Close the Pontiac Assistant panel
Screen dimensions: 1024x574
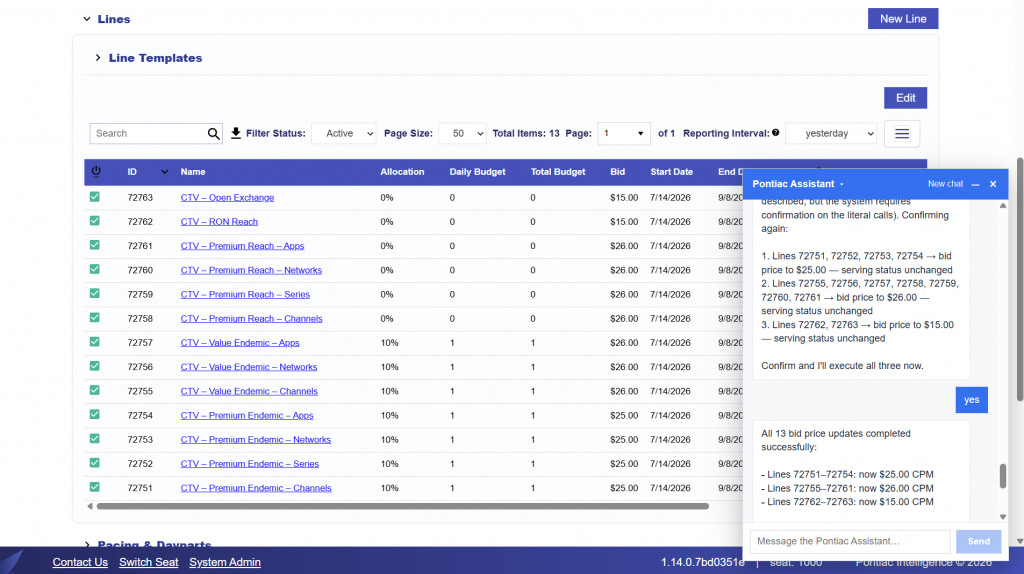coord(993,184)
